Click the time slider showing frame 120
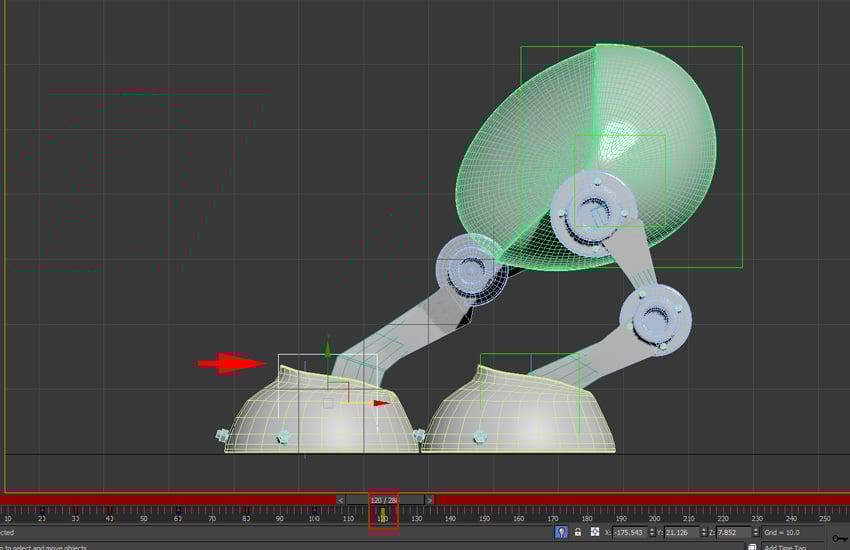This screenshot has height=550, width=850. [384, 500]
